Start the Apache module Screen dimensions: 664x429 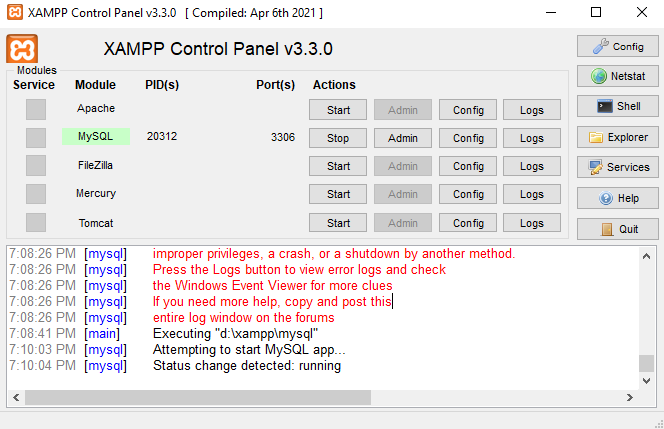pos(338,110)
